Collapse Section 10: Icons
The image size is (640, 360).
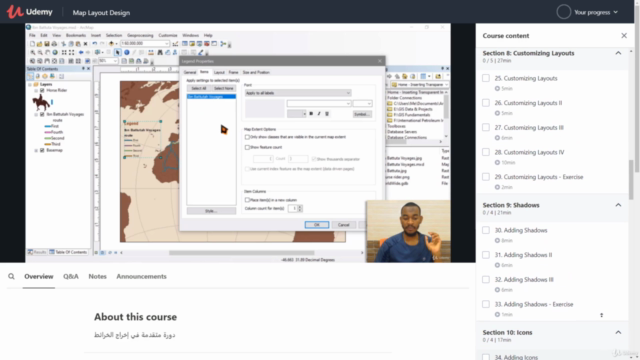[x=618, y=332]
